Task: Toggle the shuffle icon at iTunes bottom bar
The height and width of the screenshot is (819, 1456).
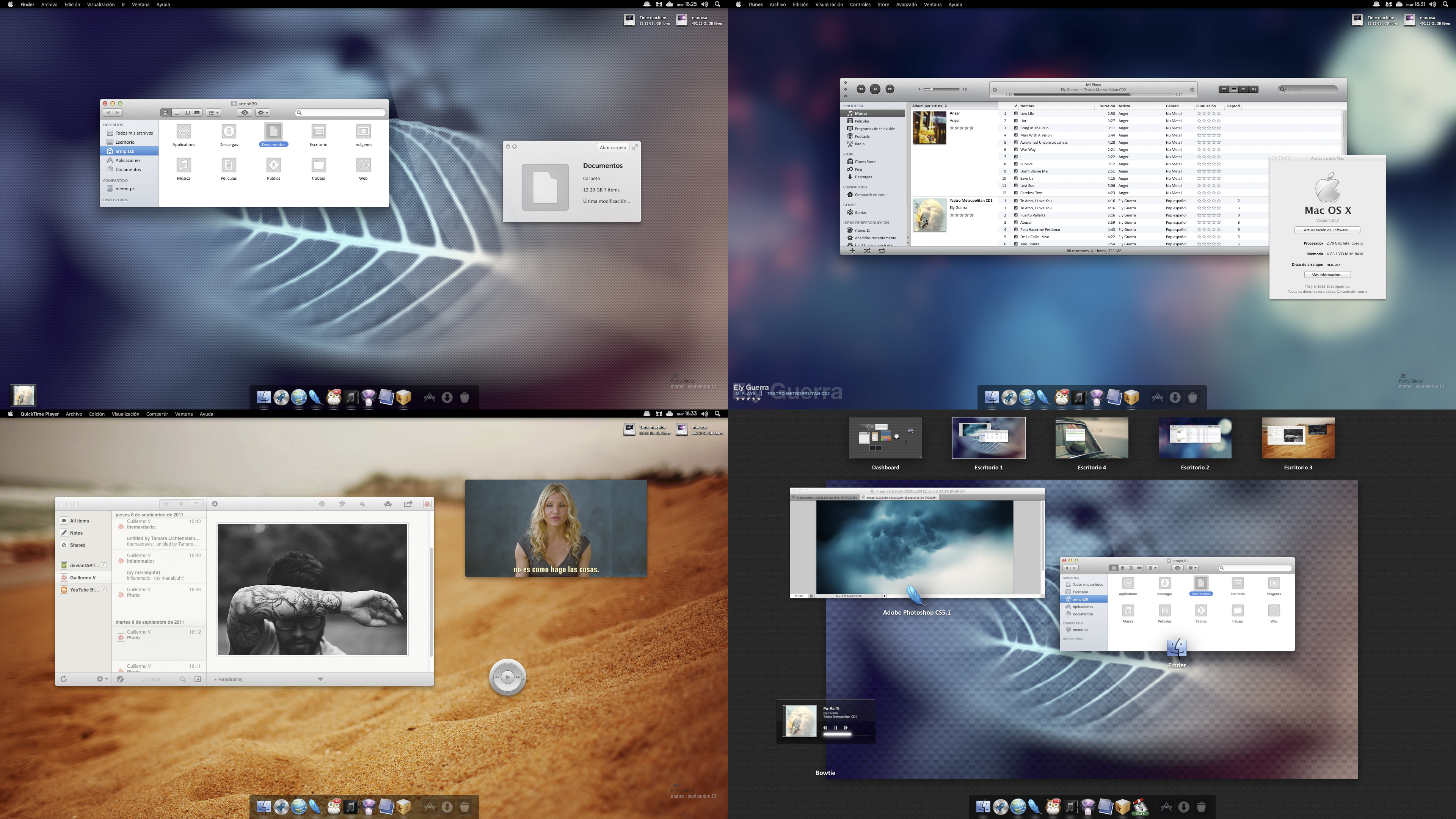Action: (867, 250)
